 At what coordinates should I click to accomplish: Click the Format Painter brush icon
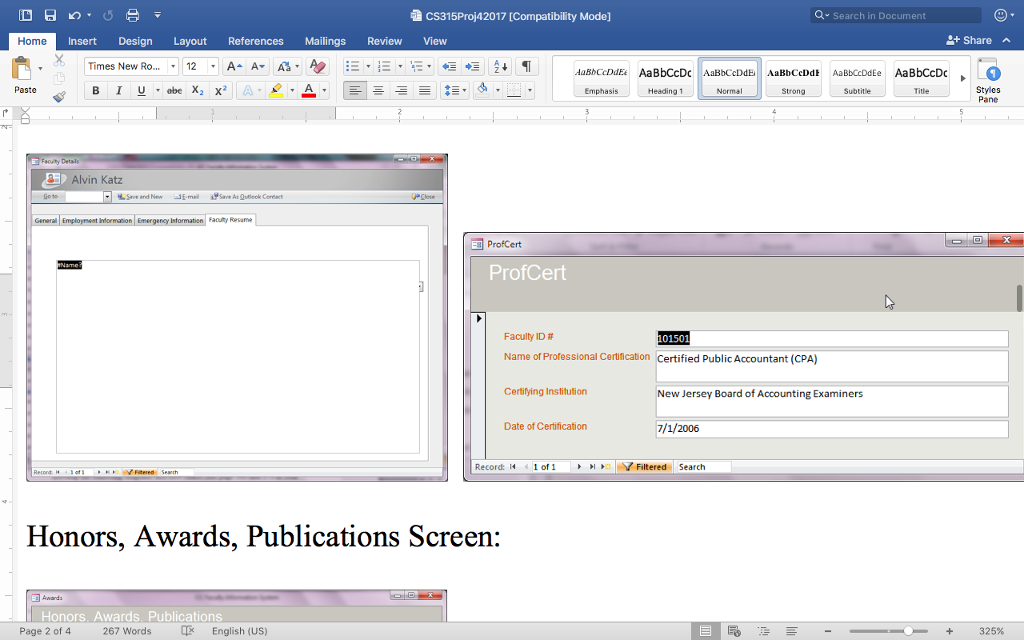(x=59, y=97)
